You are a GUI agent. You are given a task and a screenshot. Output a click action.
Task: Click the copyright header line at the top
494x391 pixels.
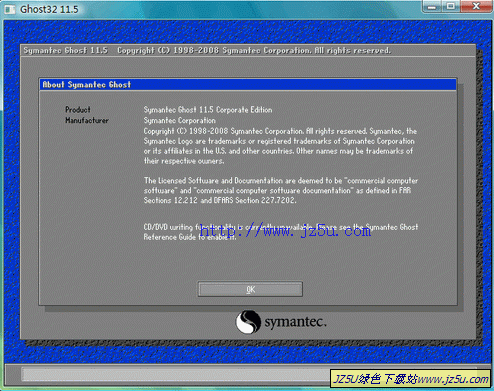[x=207, y=51]
